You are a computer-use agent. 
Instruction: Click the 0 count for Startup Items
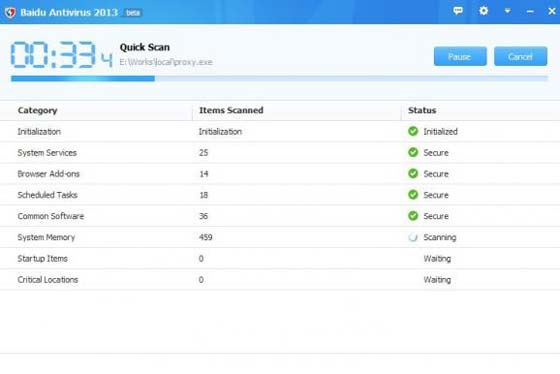tap(201, 258)
